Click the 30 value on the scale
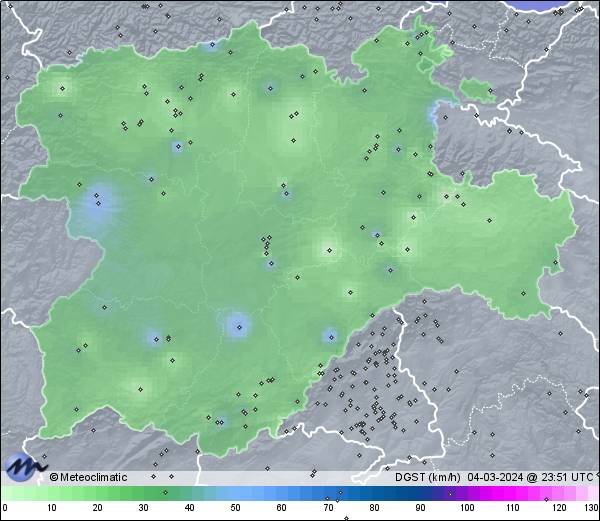600x521 pixels. coord(143,508)
